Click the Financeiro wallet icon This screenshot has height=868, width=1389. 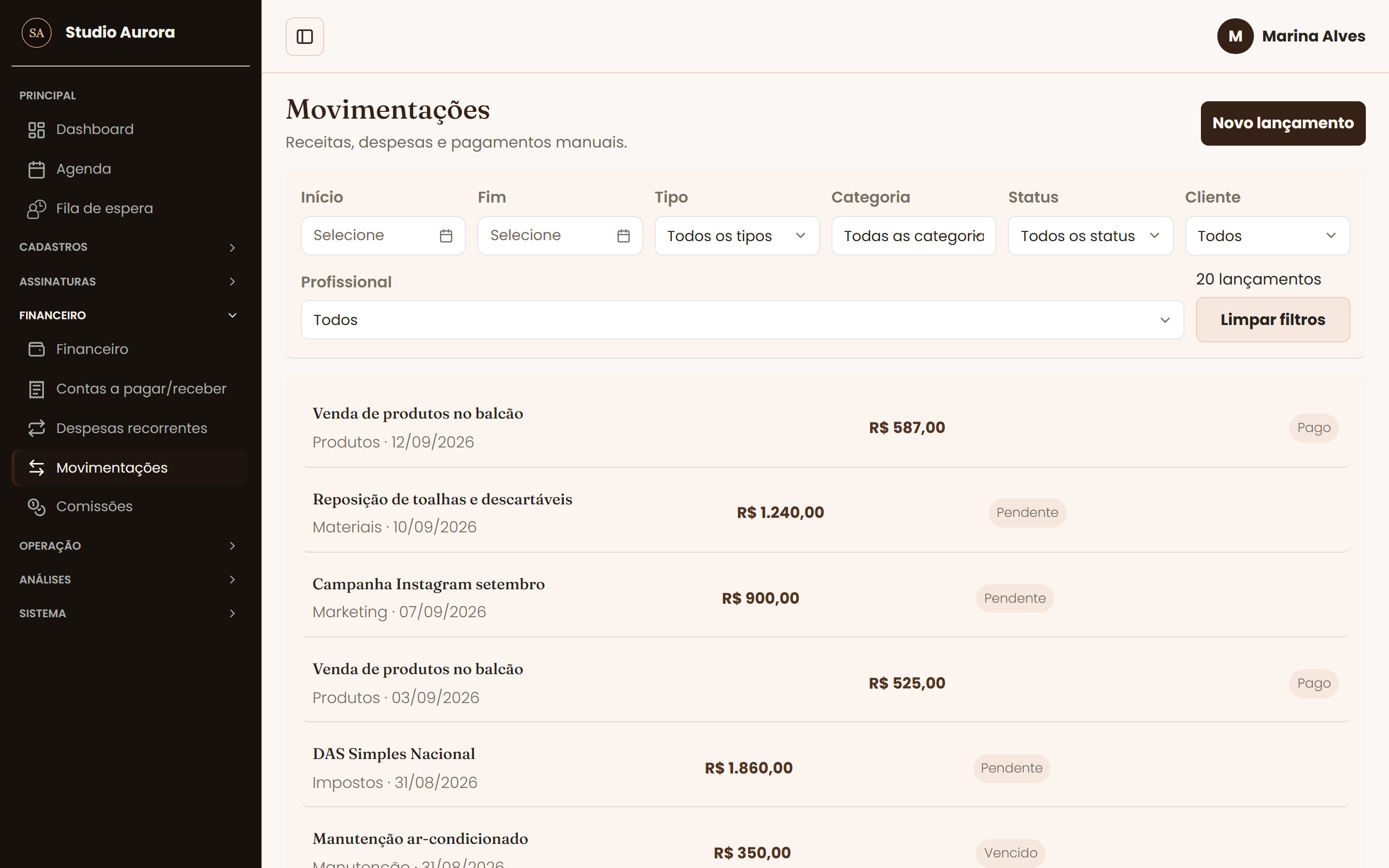click(37, 349)
